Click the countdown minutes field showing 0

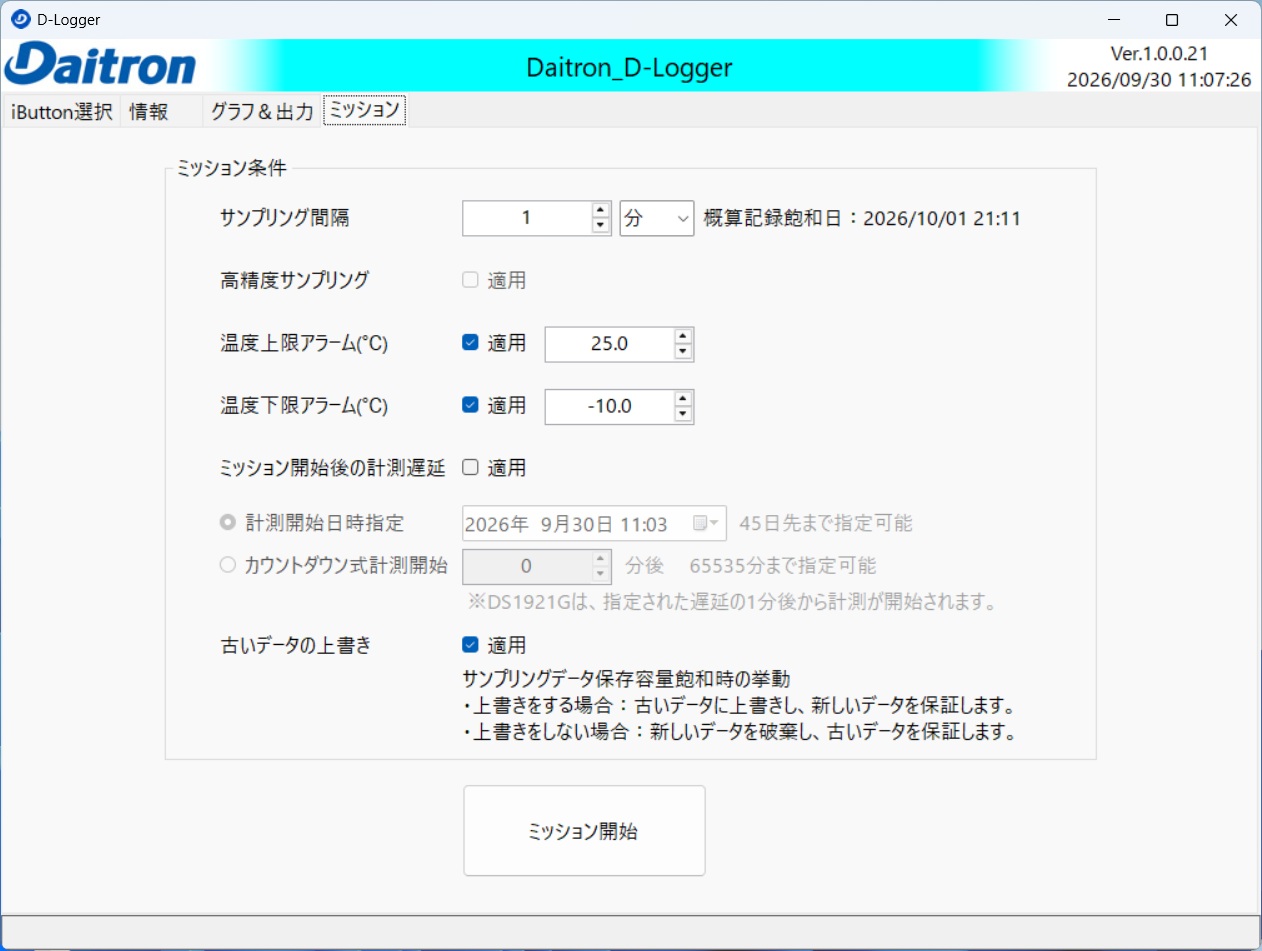pos(527,567)
